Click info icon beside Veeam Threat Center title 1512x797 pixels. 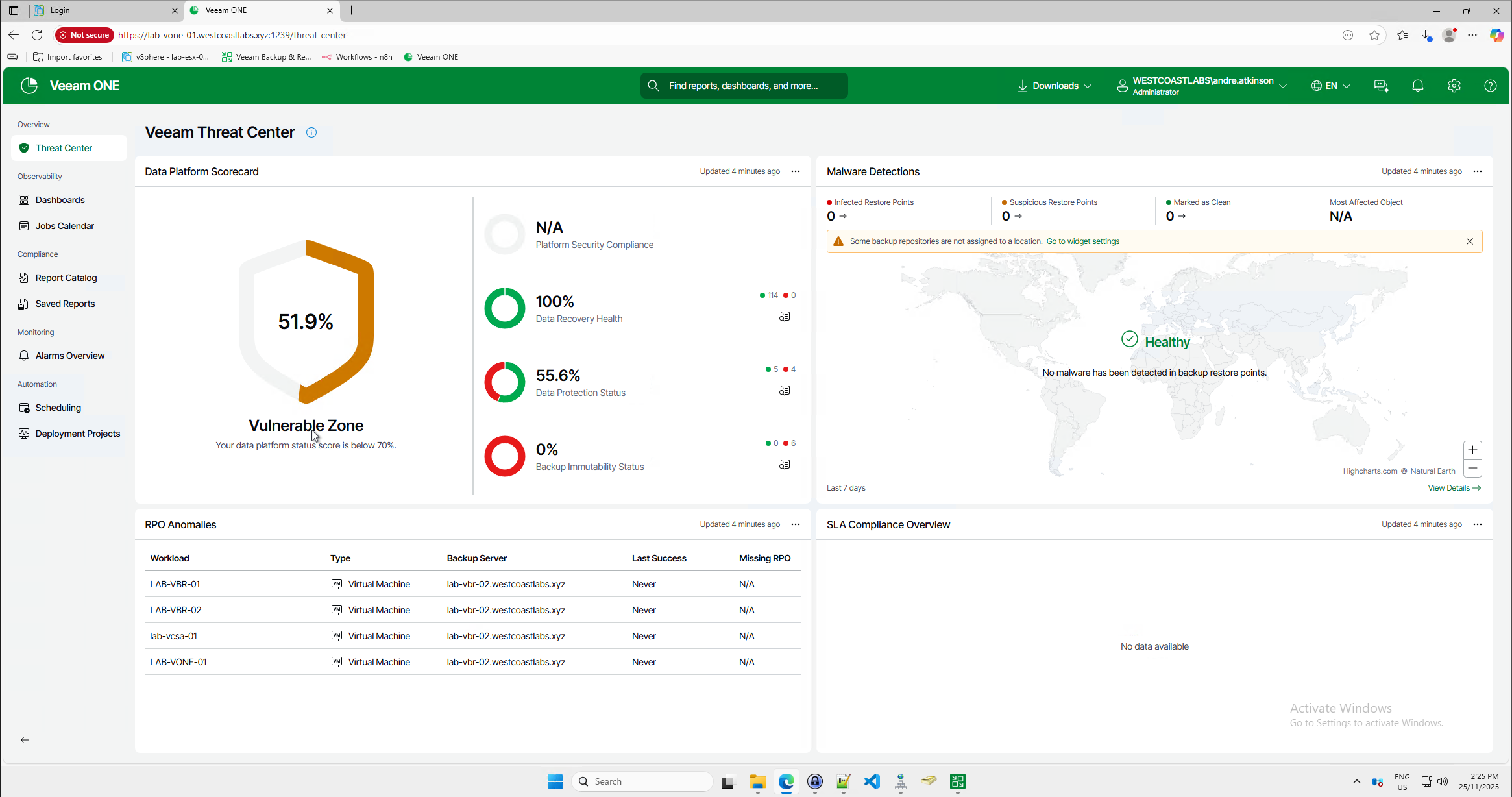point(311,132)
